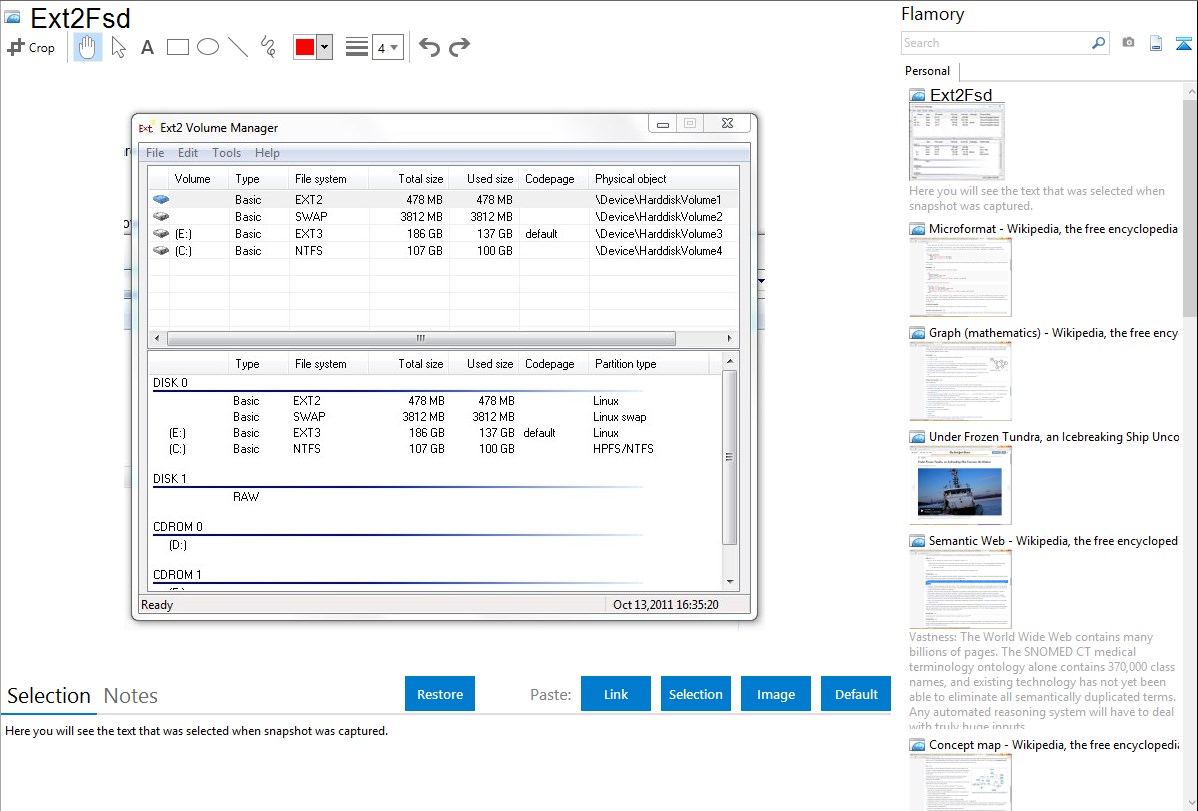Click the Semantic Web snapshot title
This screenshot has width=1198, height=811.
coord(1053,540)
